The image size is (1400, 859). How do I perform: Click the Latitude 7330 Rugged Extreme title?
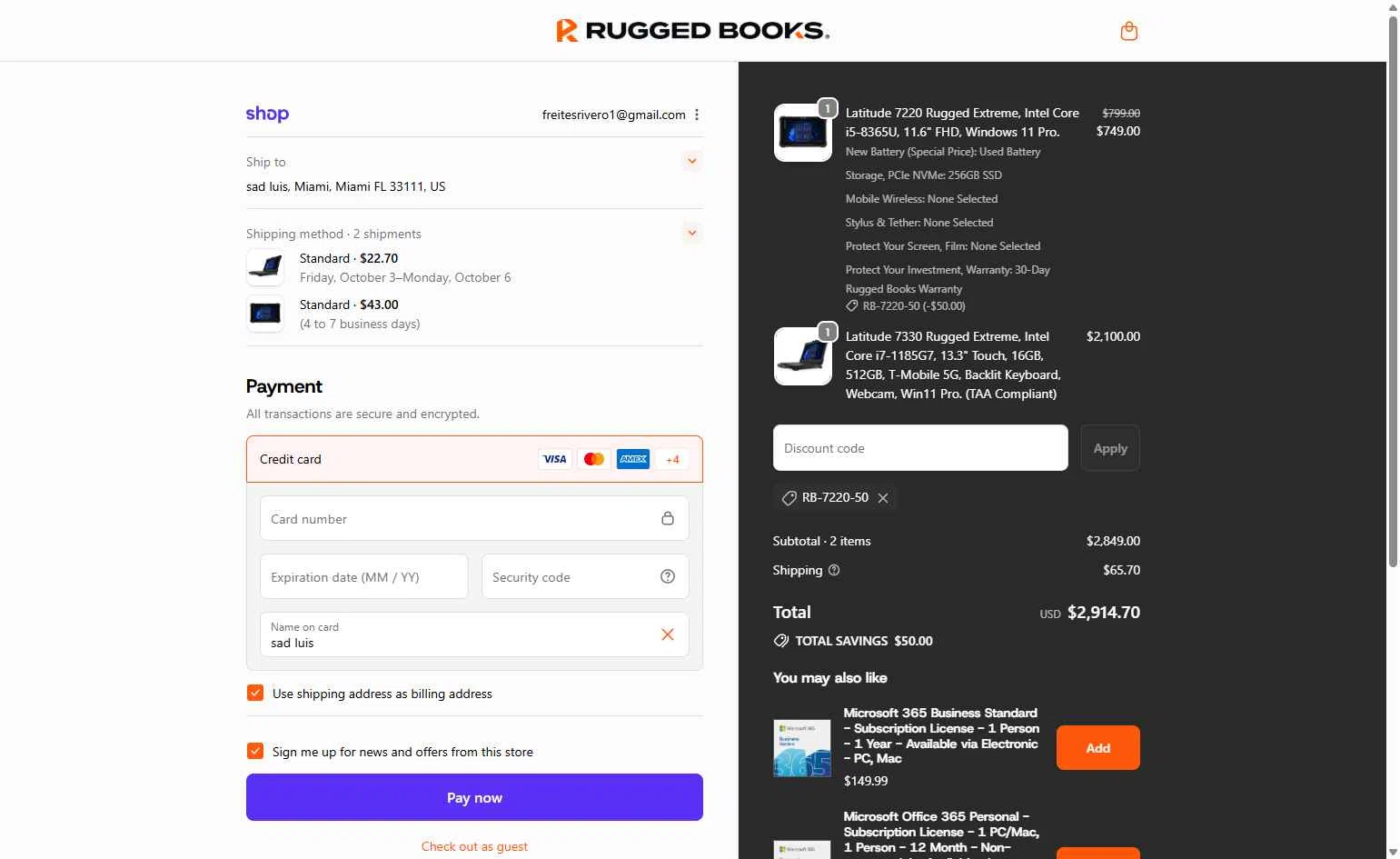[953, 365]
